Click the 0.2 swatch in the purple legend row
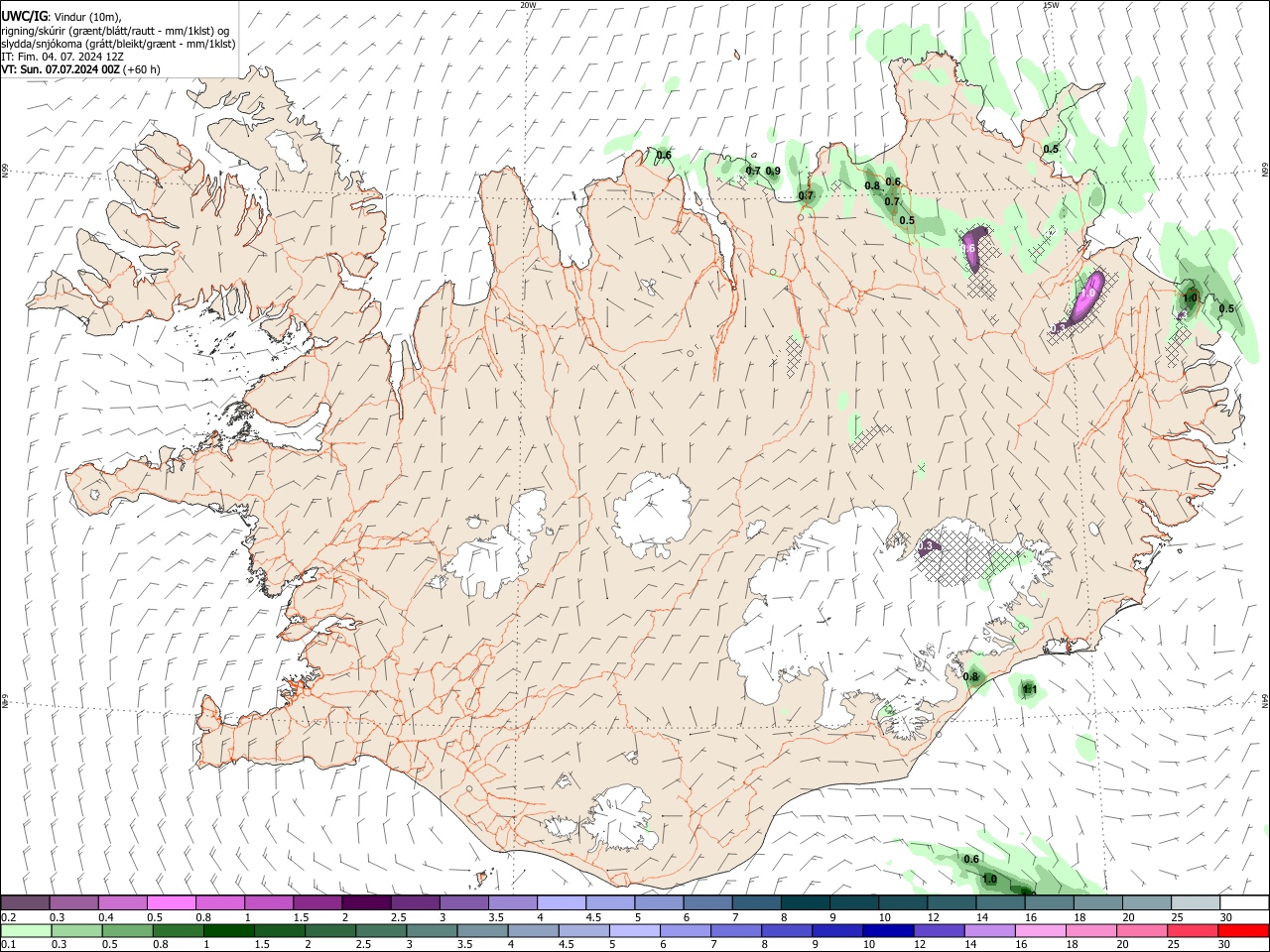The width and height of the screenshot is (1270, 952). (x=25, y=902)
